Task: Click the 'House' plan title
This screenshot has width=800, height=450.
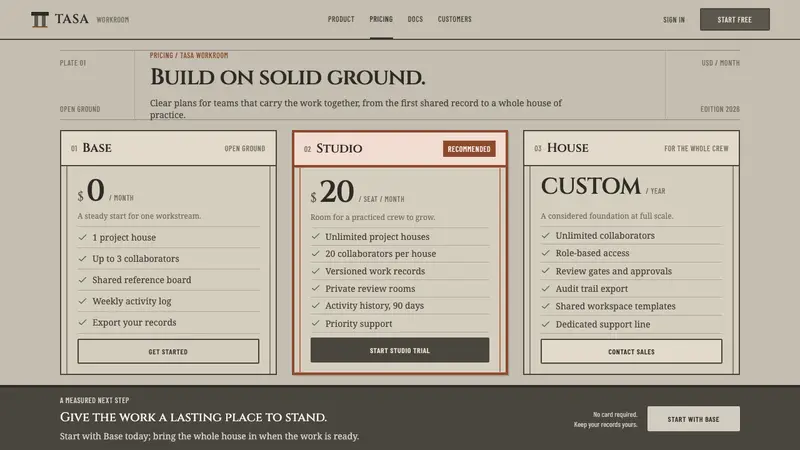Action: click(x=568, y=148)
